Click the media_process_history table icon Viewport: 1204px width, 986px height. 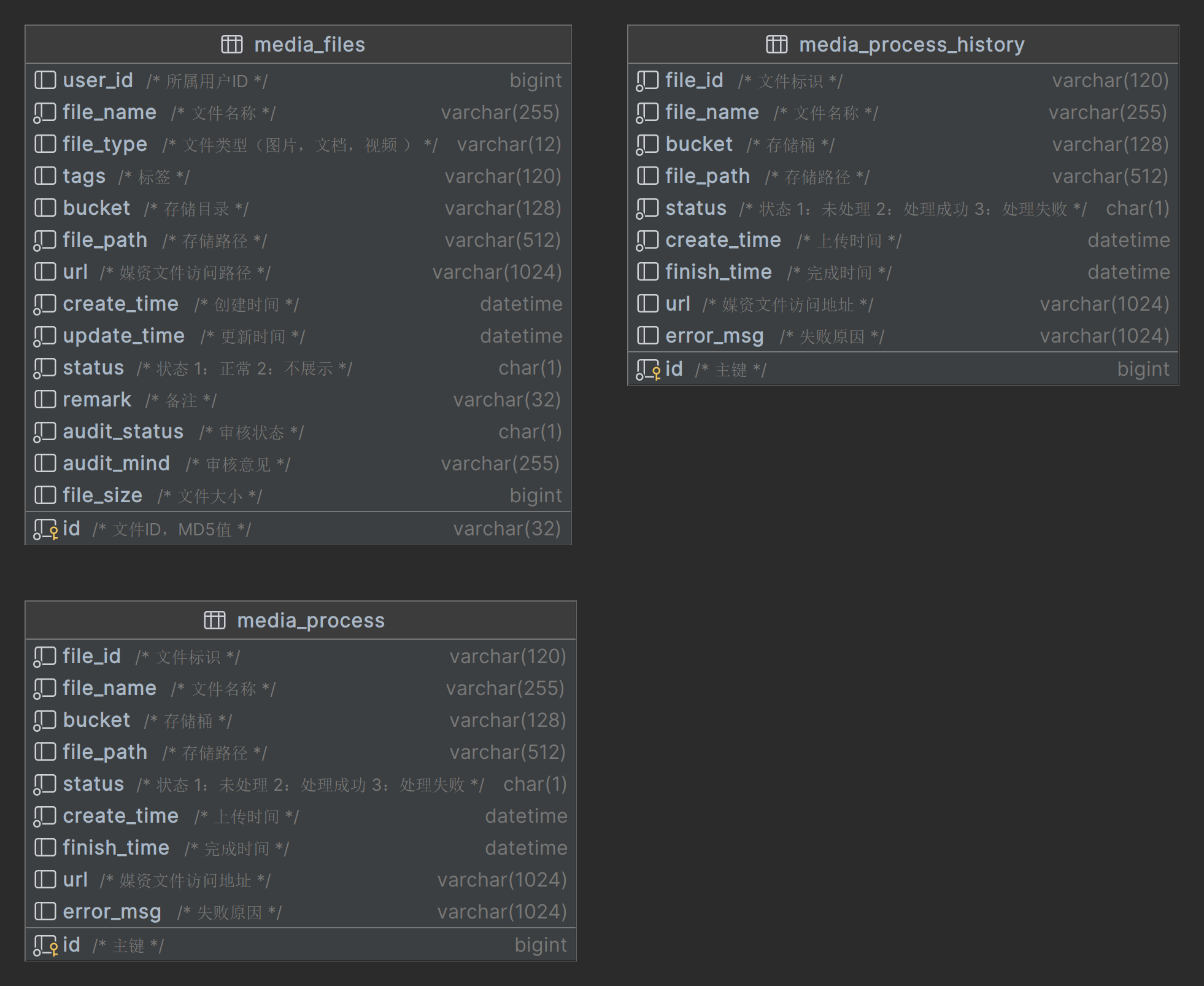[776, 44]
